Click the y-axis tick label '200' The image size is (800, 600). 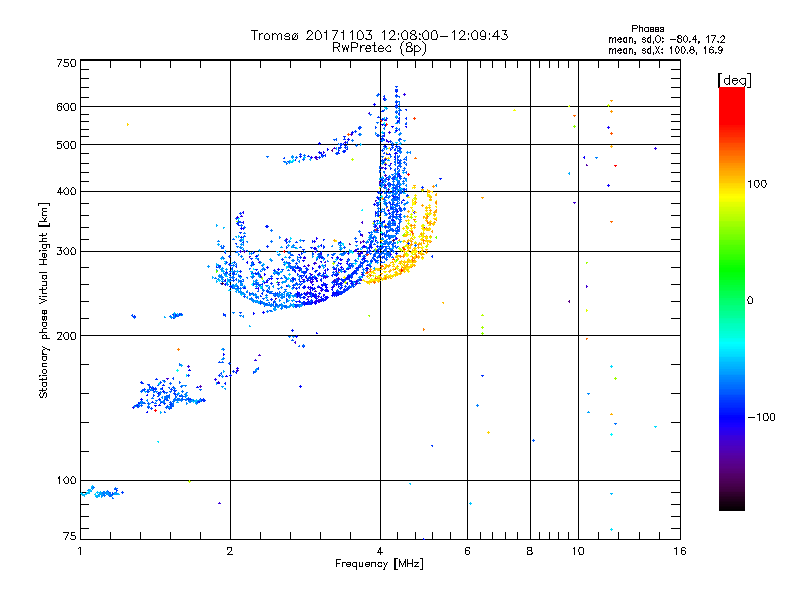pyautogui.click(x=66, y=336)
